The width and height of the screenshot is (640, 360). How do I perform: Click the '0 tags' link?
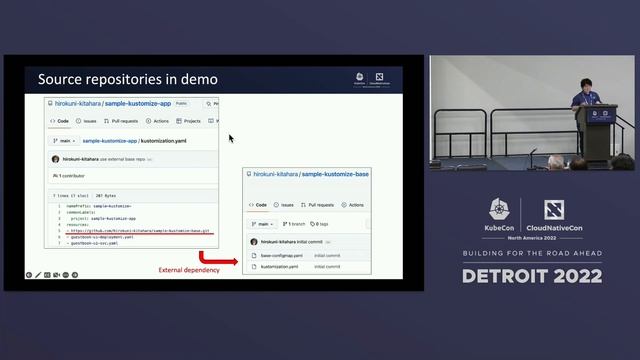(319, 224)
